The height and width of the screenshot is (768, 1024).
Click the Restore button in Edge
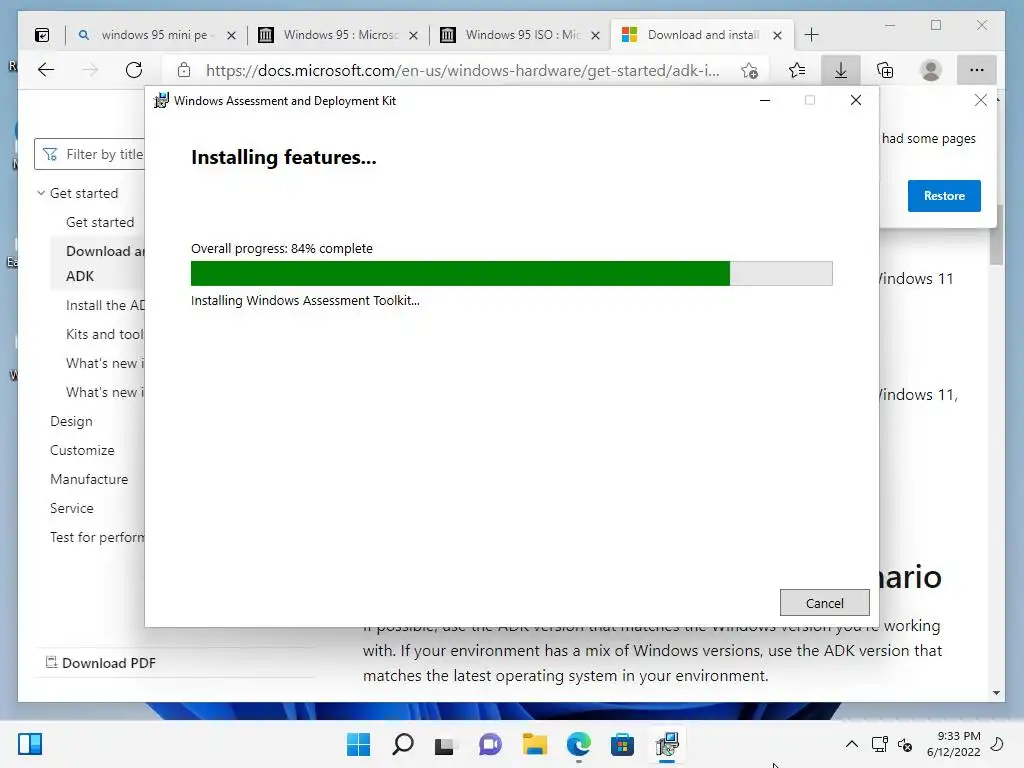pyautogui.click(x=944, y=196)
